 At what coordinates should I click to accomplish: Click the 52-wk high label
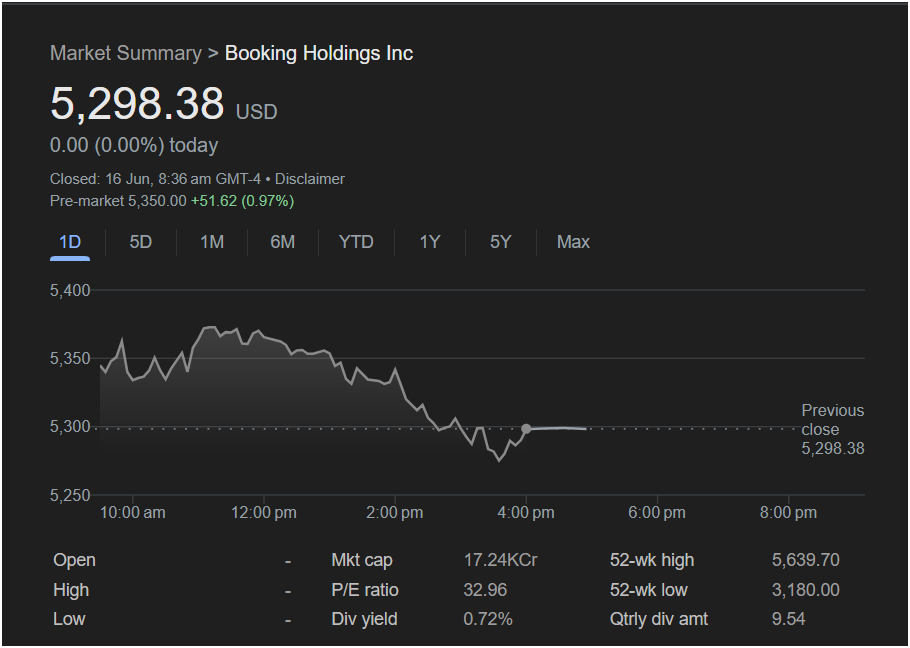coord(652,560)
